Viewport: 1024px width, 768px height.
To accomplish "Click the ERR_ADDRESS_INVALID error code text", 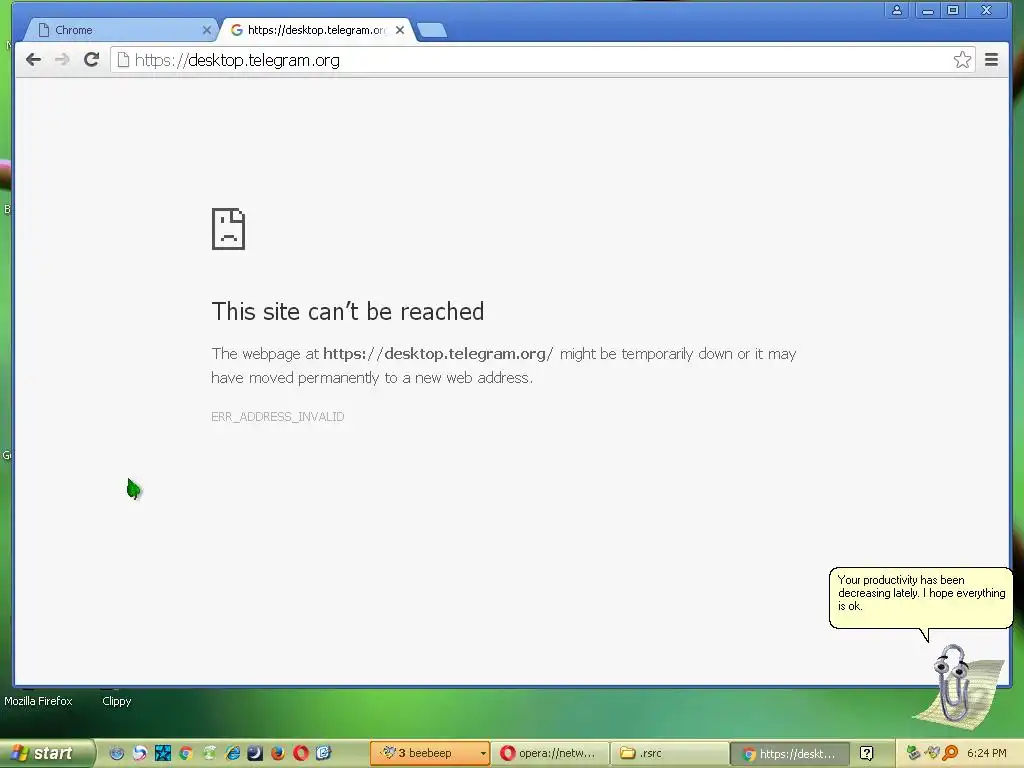I will [x=278, y=417].
